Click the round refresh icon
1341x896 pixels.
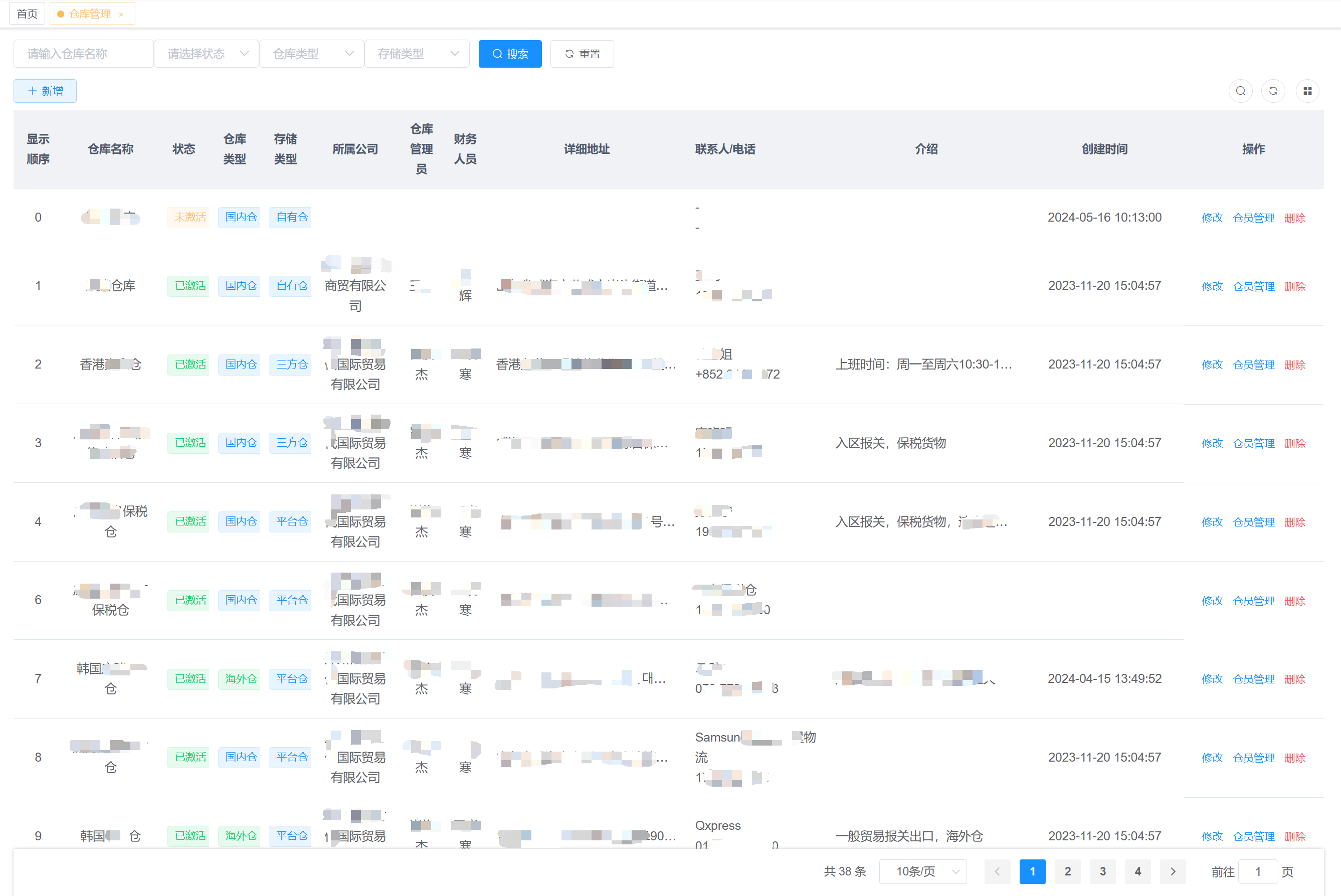tap(1273, 91)
